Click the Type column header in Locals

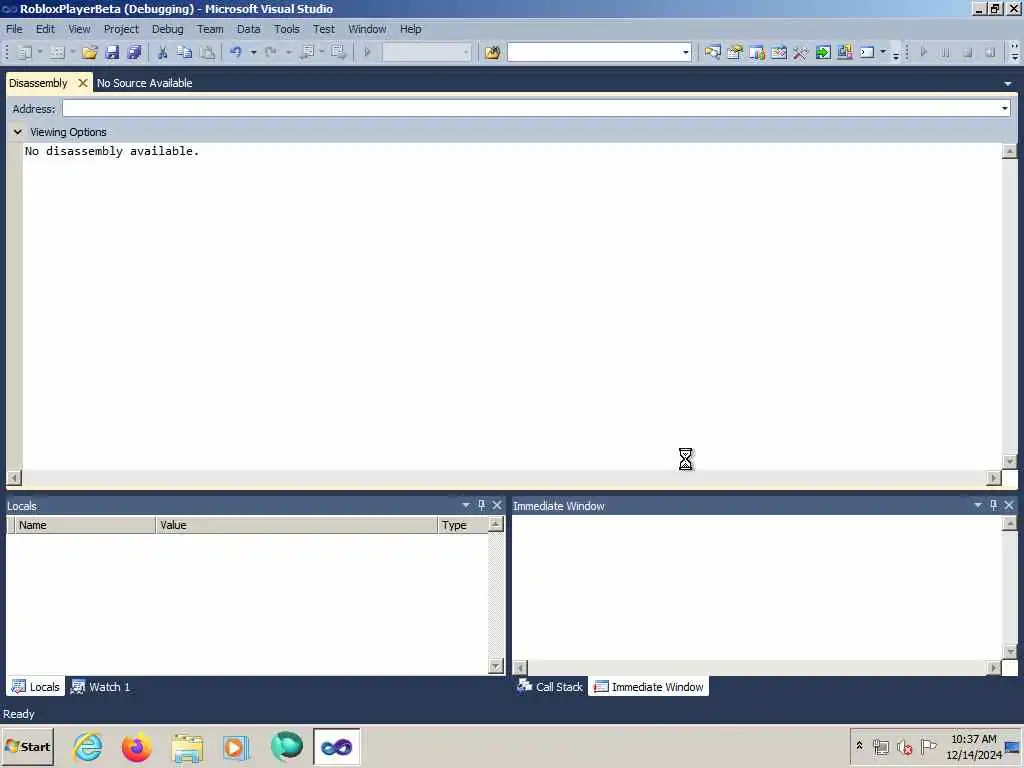[x=462, y=525]
